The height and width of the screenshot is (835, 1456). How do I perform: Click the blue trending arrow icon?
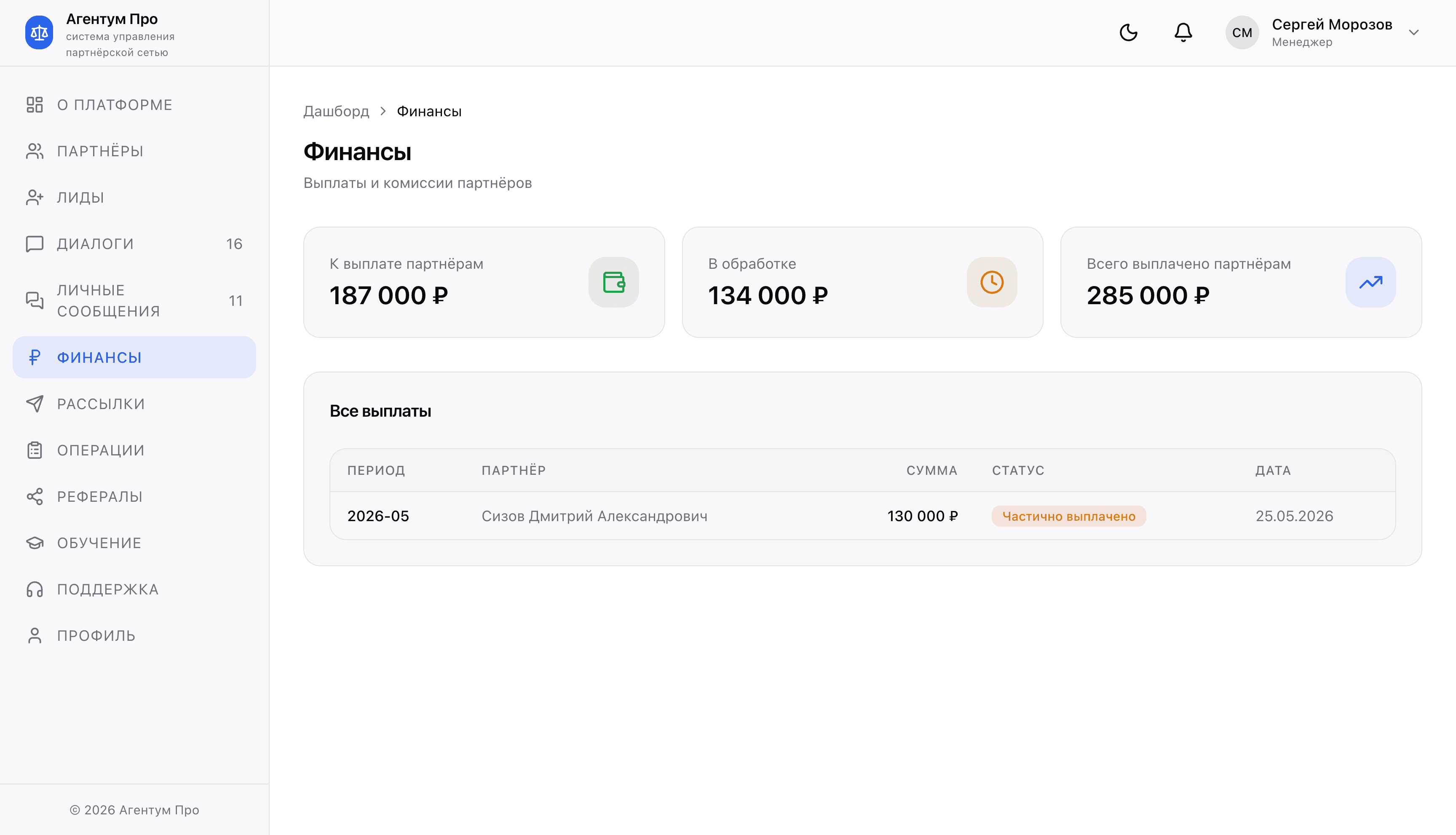point(1370,282)
